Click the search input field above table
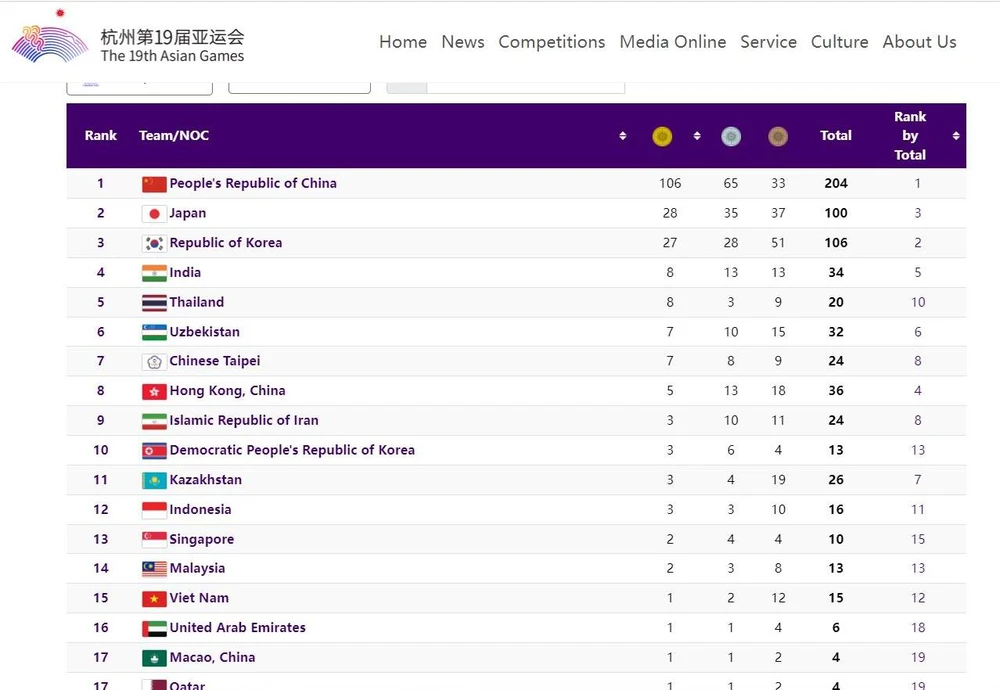1000x690 pixels. coord(525,86)
